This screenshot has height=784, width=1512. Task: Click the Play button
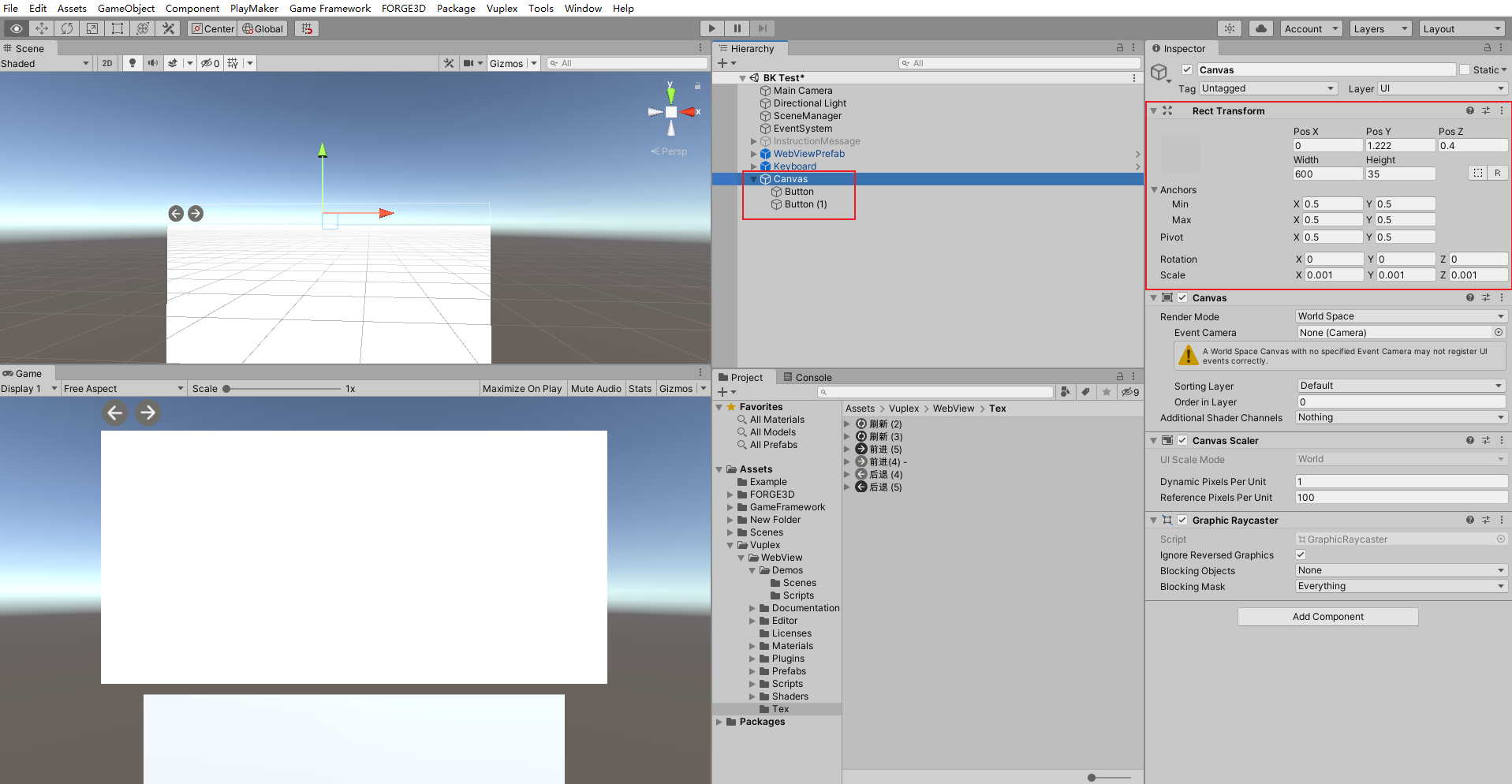(711, 28)
